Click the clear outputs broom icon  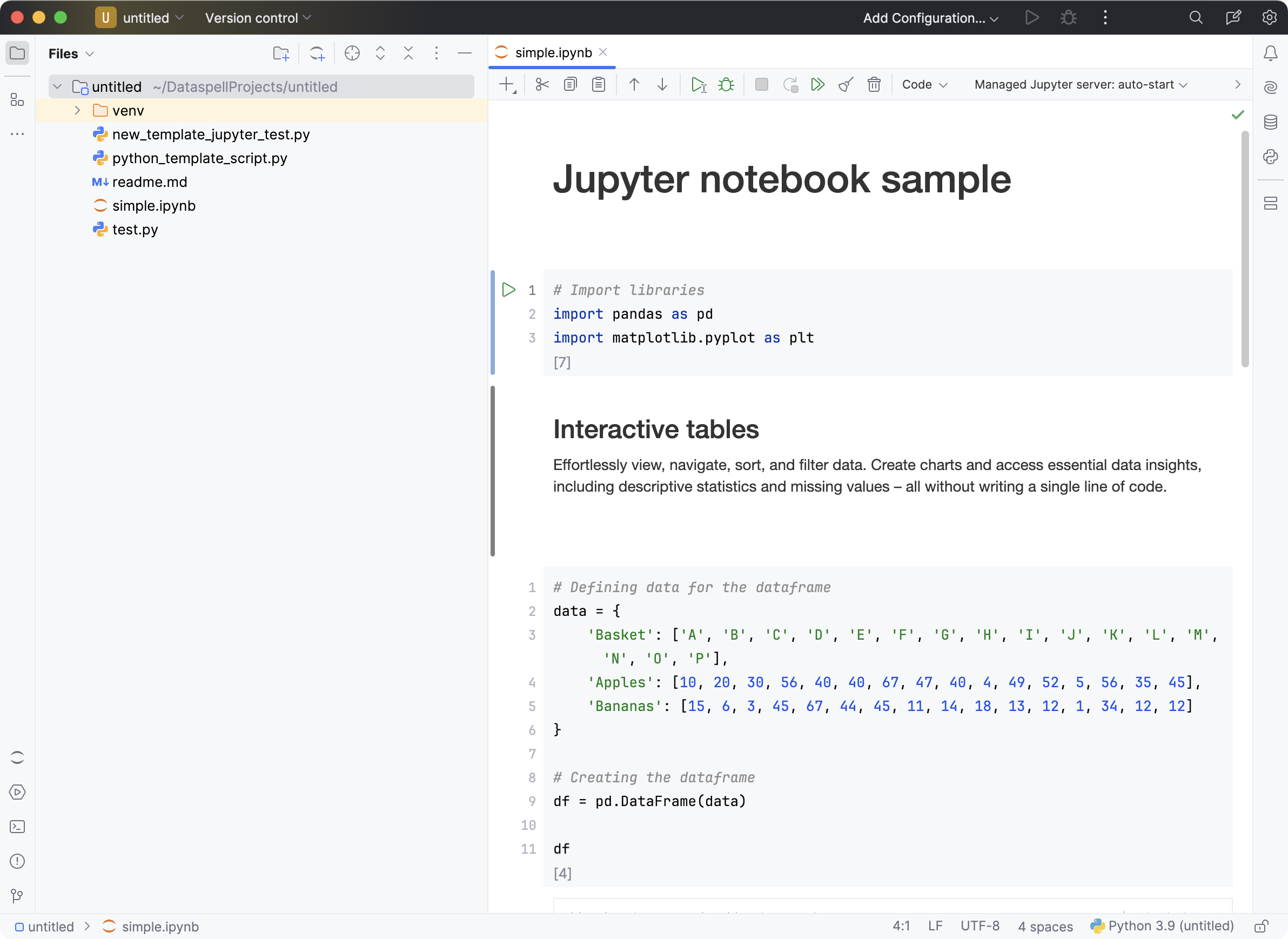[x=846, y=85]
